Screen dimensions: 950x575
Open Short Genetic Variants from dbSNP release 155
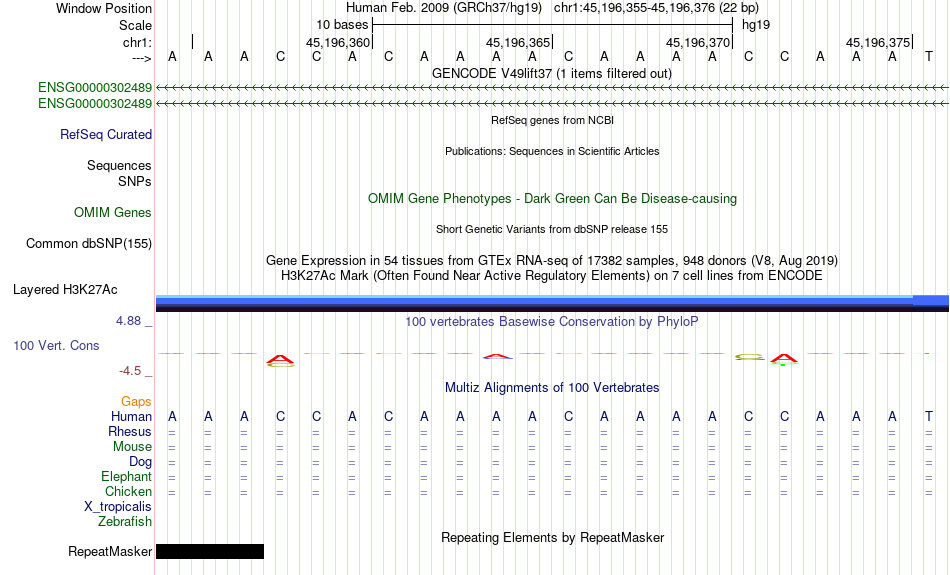(552, 229)
